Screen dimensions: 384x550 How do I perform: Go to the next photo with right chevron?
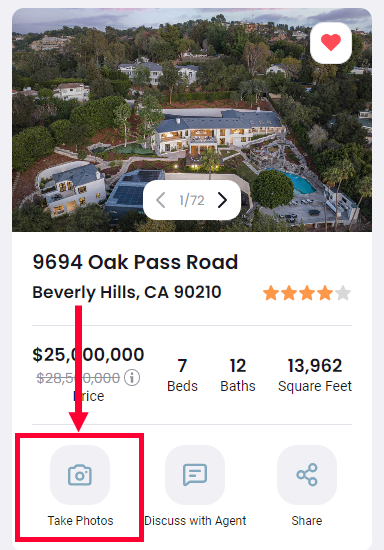pyautogui.click(x=222, y=200)
